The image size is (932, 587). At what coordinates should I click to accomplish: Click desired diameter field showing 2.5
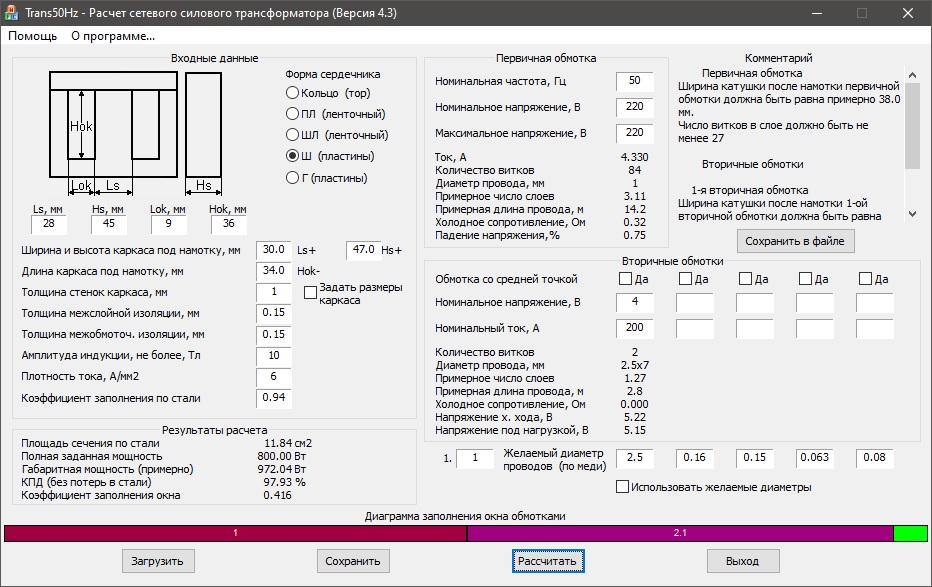pyautogui.click(x=635, y=458)
